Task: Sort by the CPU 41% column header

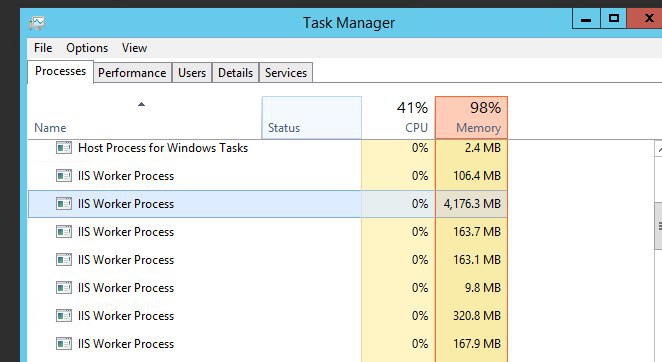Action: pyautogui.click(x=398, y=118)
